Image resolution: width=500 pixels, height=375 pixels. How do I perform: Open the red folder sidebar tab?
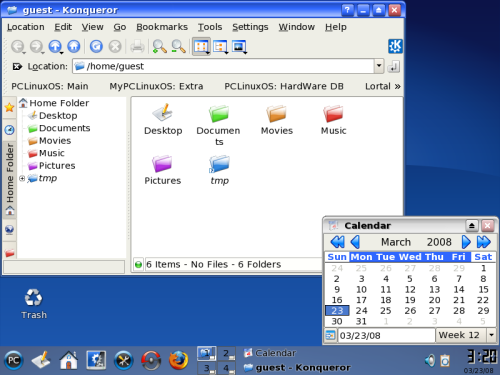9,253
